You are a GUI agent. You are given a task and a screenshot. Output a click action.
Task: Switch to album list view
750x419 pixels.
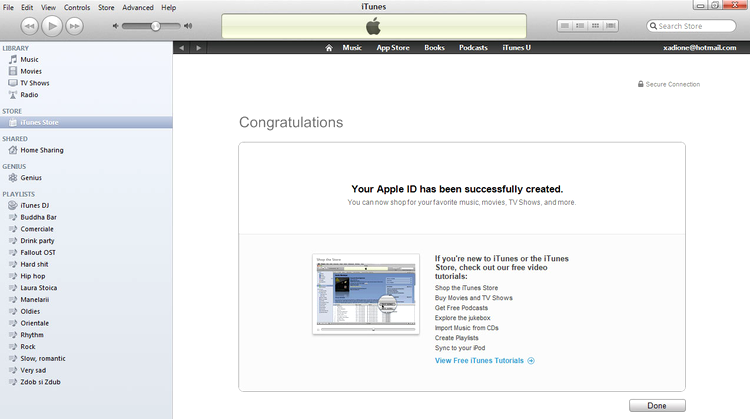tap(580, 26)
